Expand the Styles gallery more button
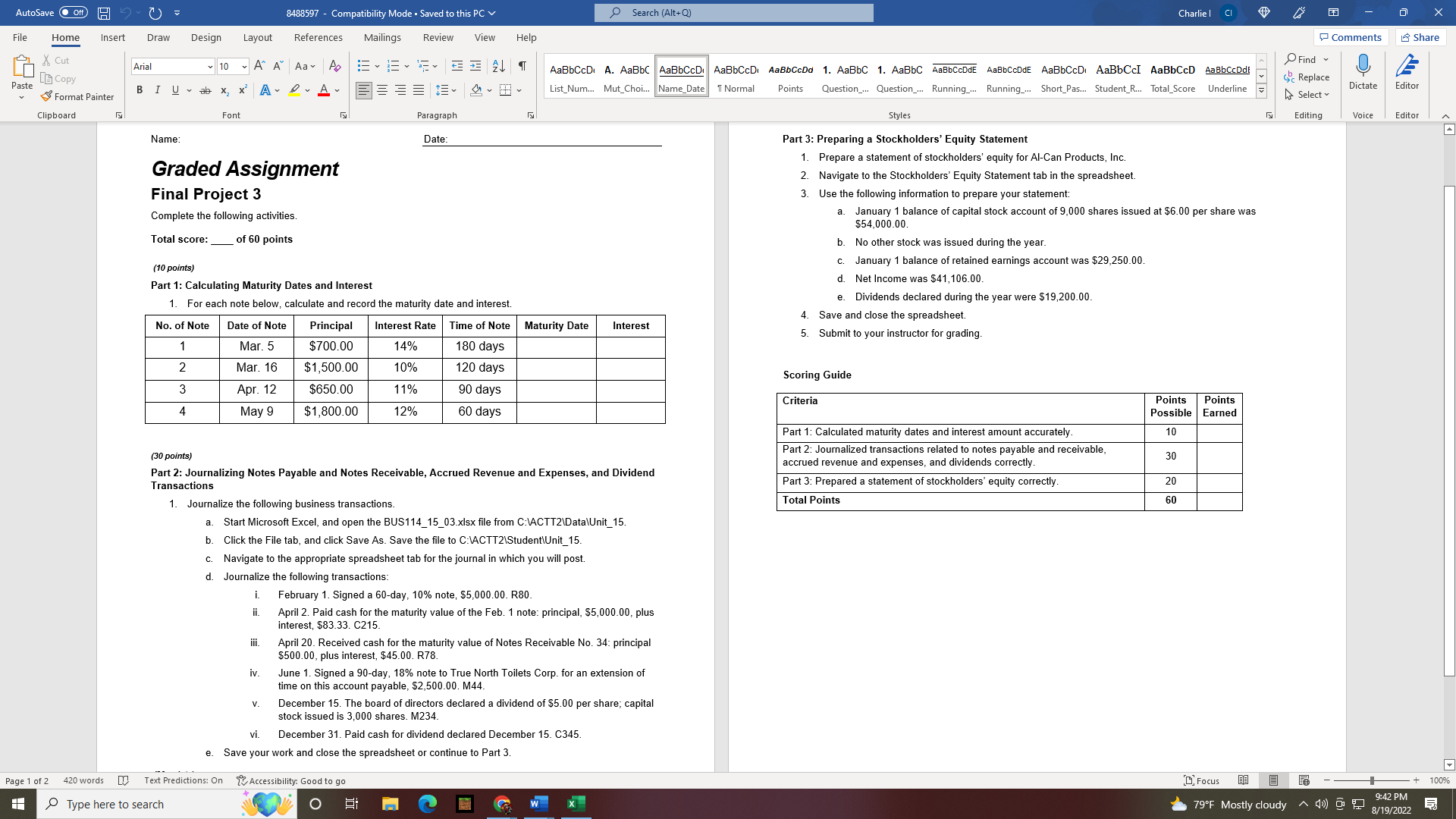 click(1261, 91)
